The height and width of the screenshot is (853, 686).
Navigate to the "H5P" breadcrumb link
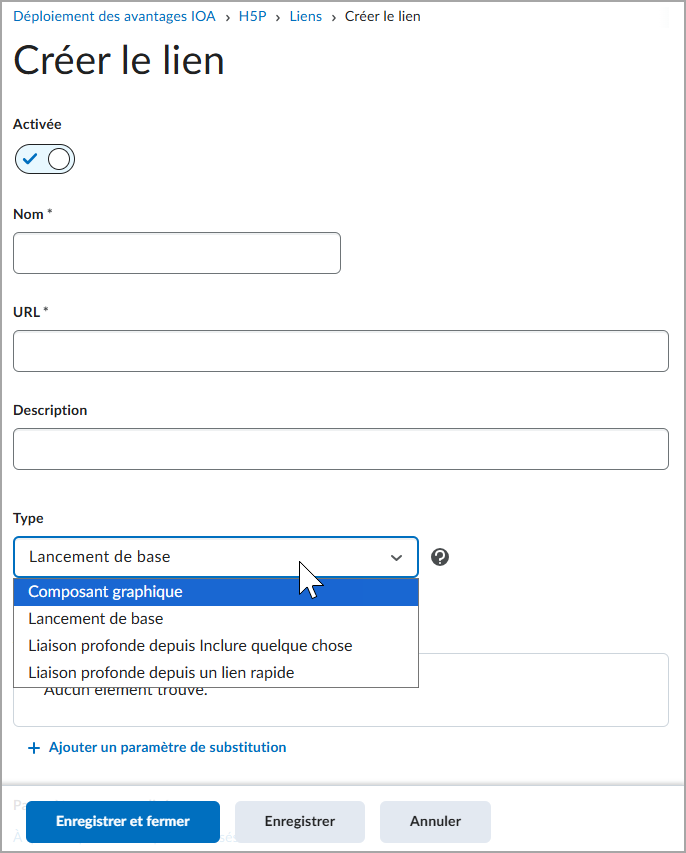tap(253, 16)
